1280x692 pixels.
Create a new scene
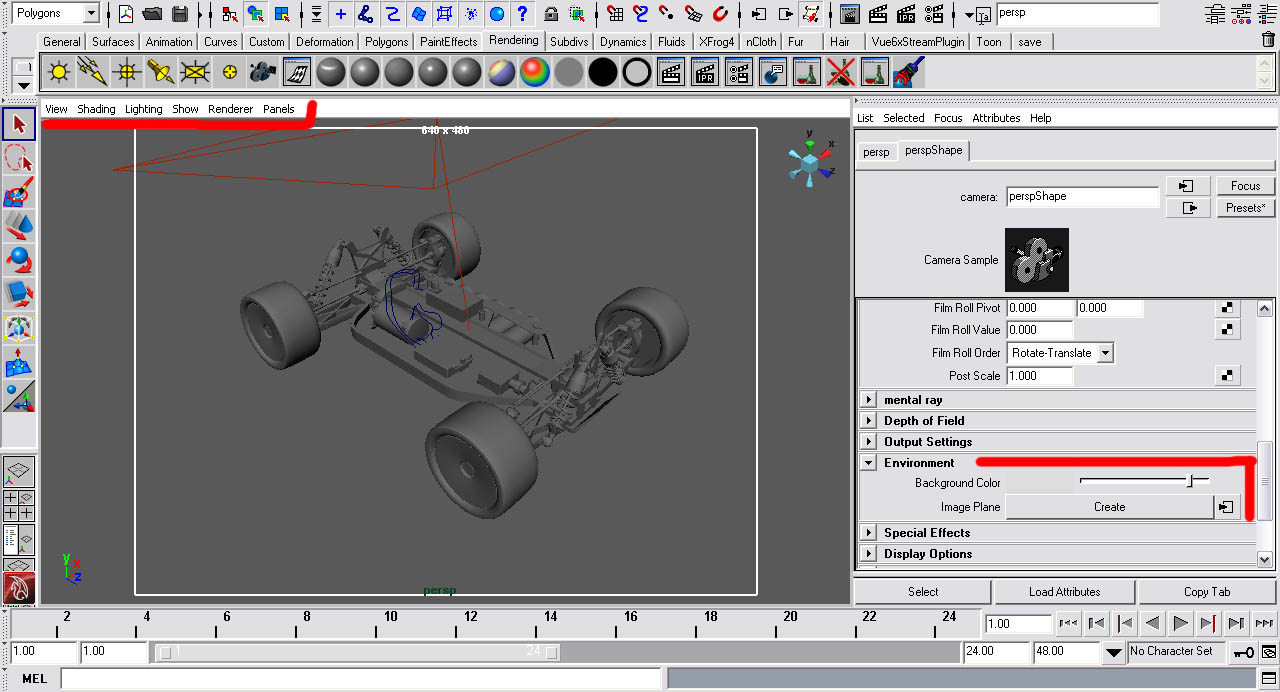click(x=126, y=14)
